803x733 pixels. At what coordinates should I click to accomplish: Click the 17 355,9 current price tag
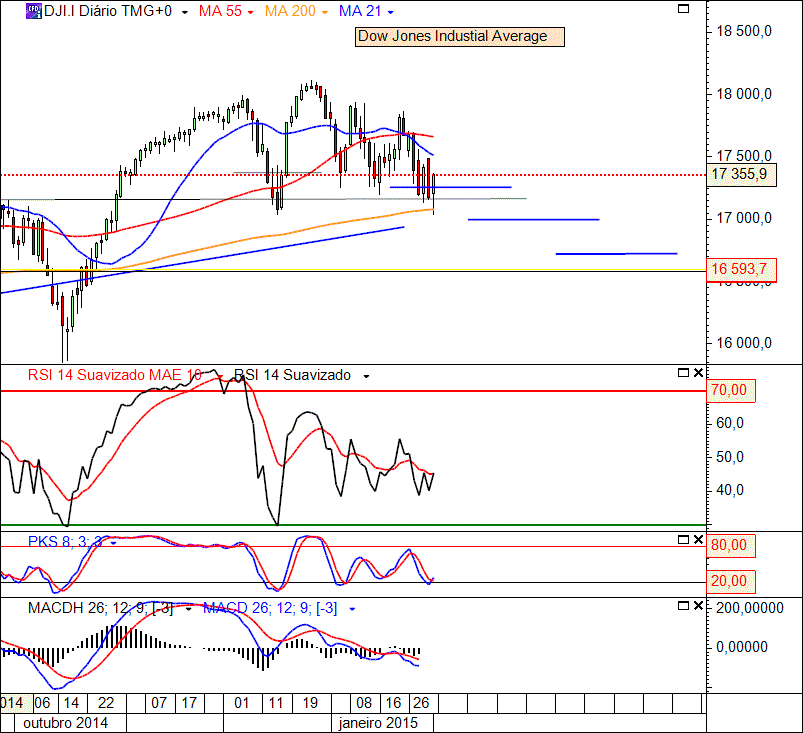741,175
